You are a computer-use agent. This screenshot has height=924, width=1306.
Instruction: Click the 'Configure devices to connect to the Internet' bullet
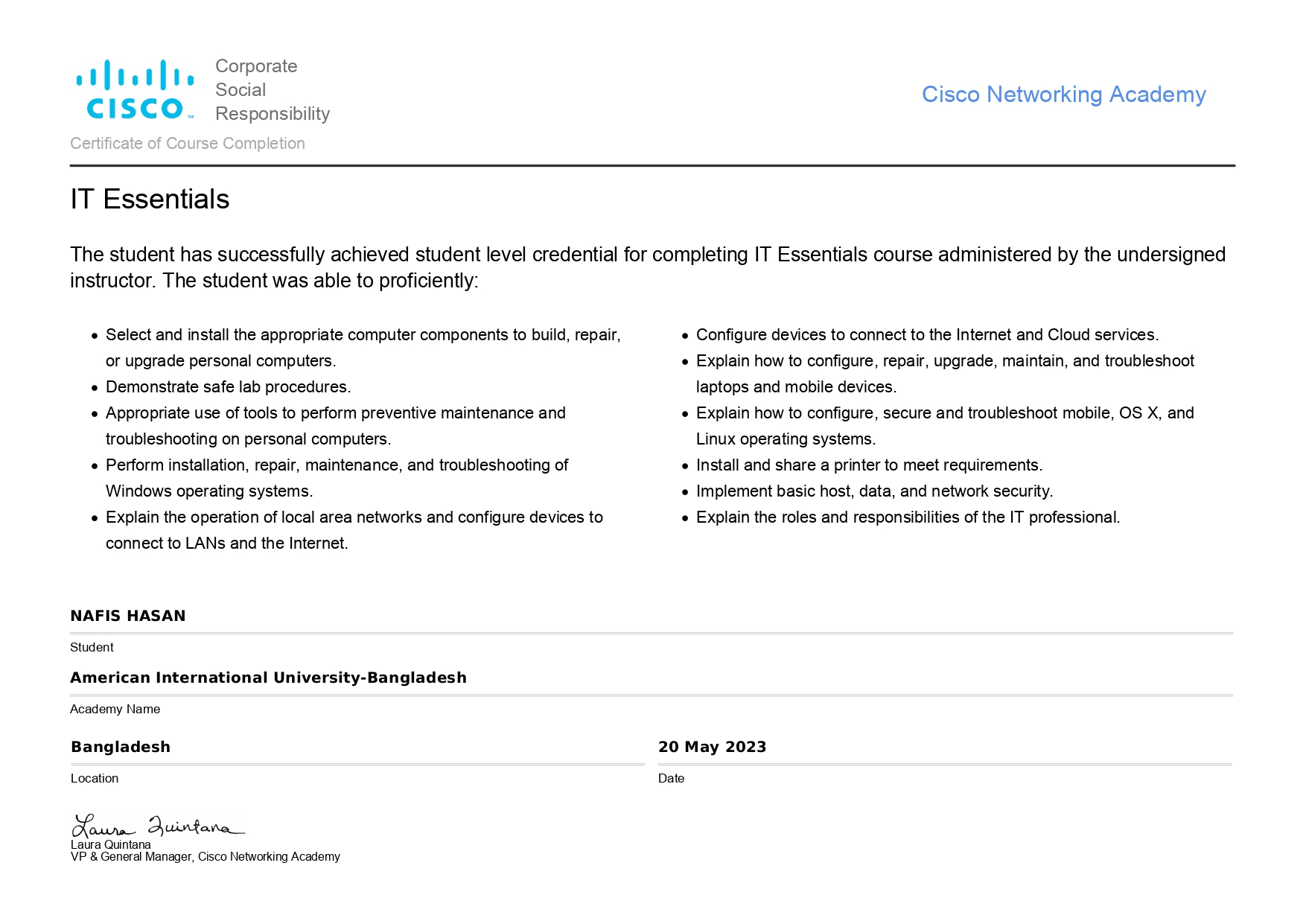(927, 335)
